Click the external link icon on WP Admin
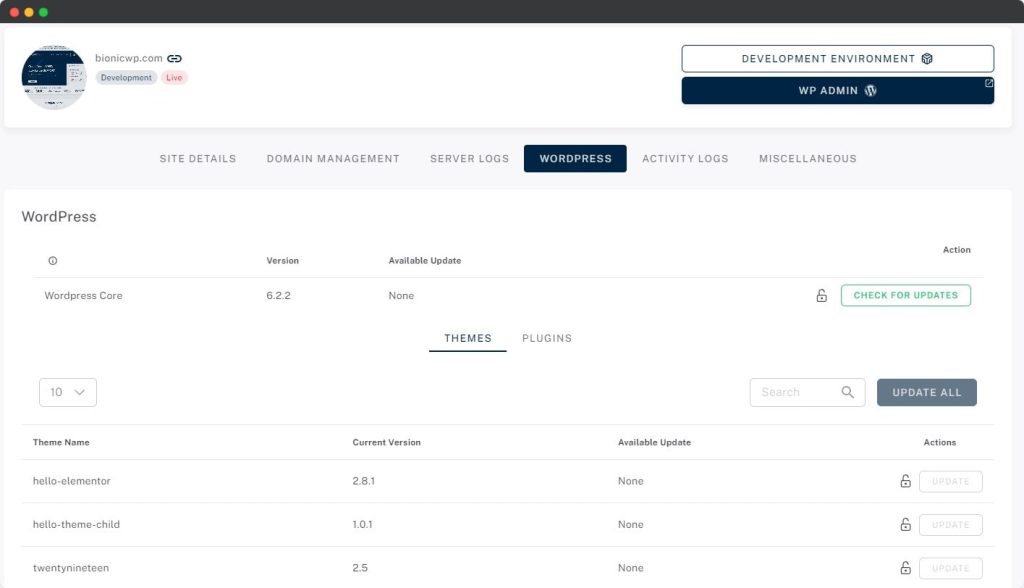 click(989, 84)
